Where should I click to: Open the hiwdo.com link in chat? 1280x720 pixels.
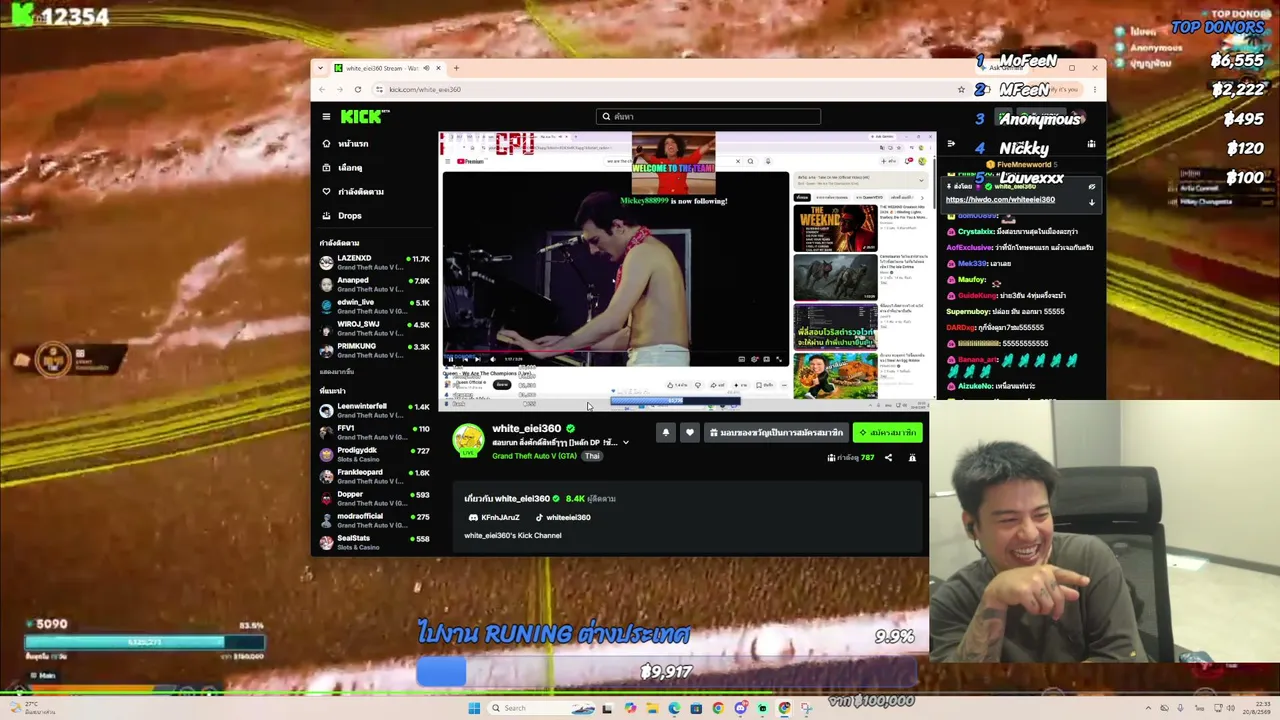pyautogui.click(x=1000, y=200)
